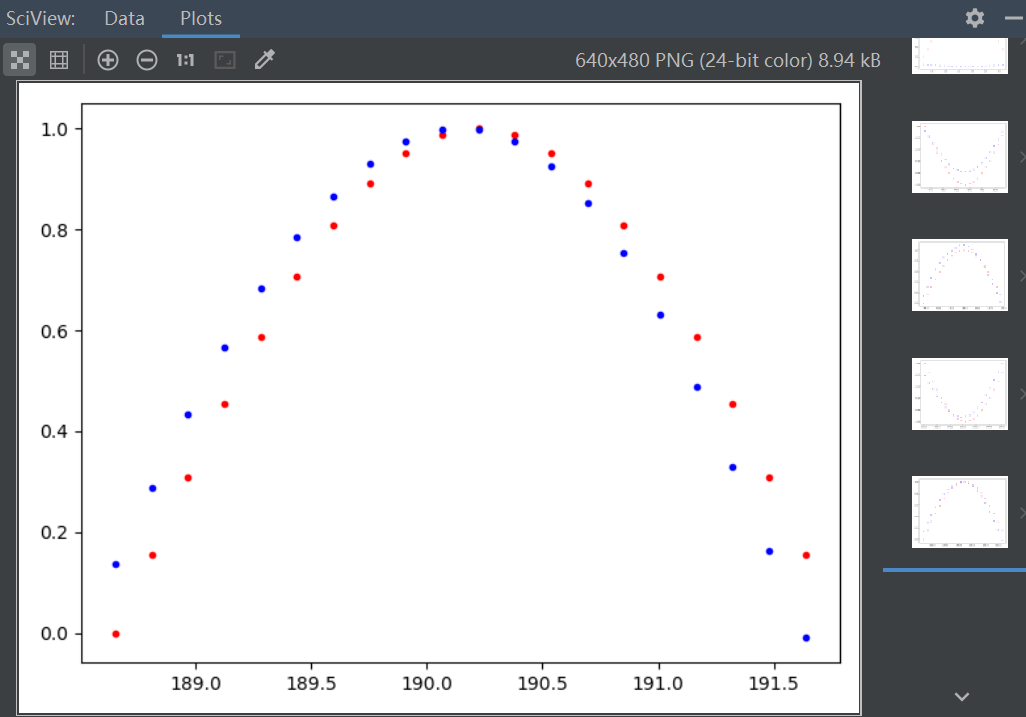Set actual size with 1:1 icon
The height and width of the screenshot is (717, 1026).
pos(185,60)
